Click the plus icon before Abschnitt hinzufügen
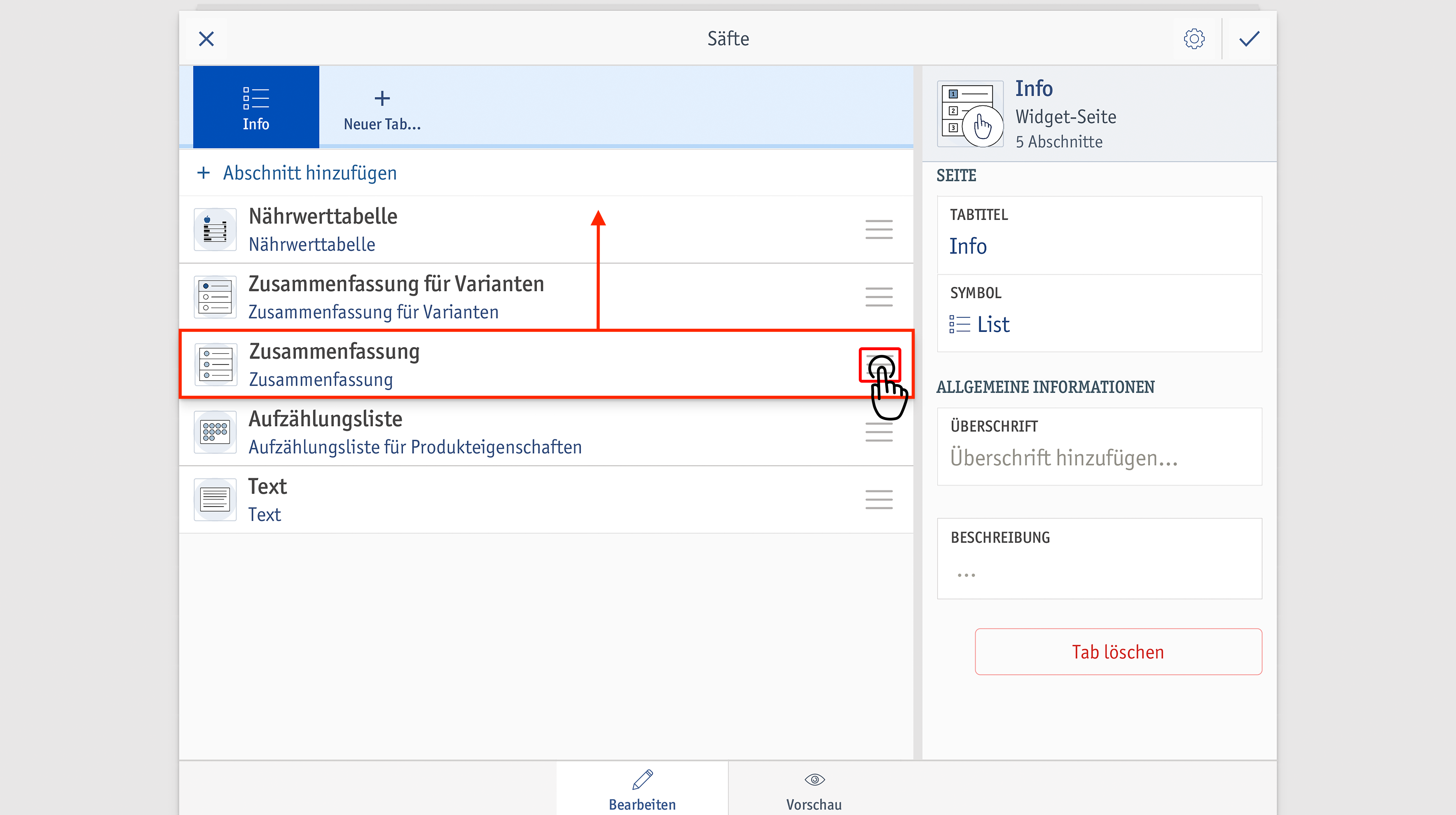Viewport: 1456px width, 815px height. [203, 173]
